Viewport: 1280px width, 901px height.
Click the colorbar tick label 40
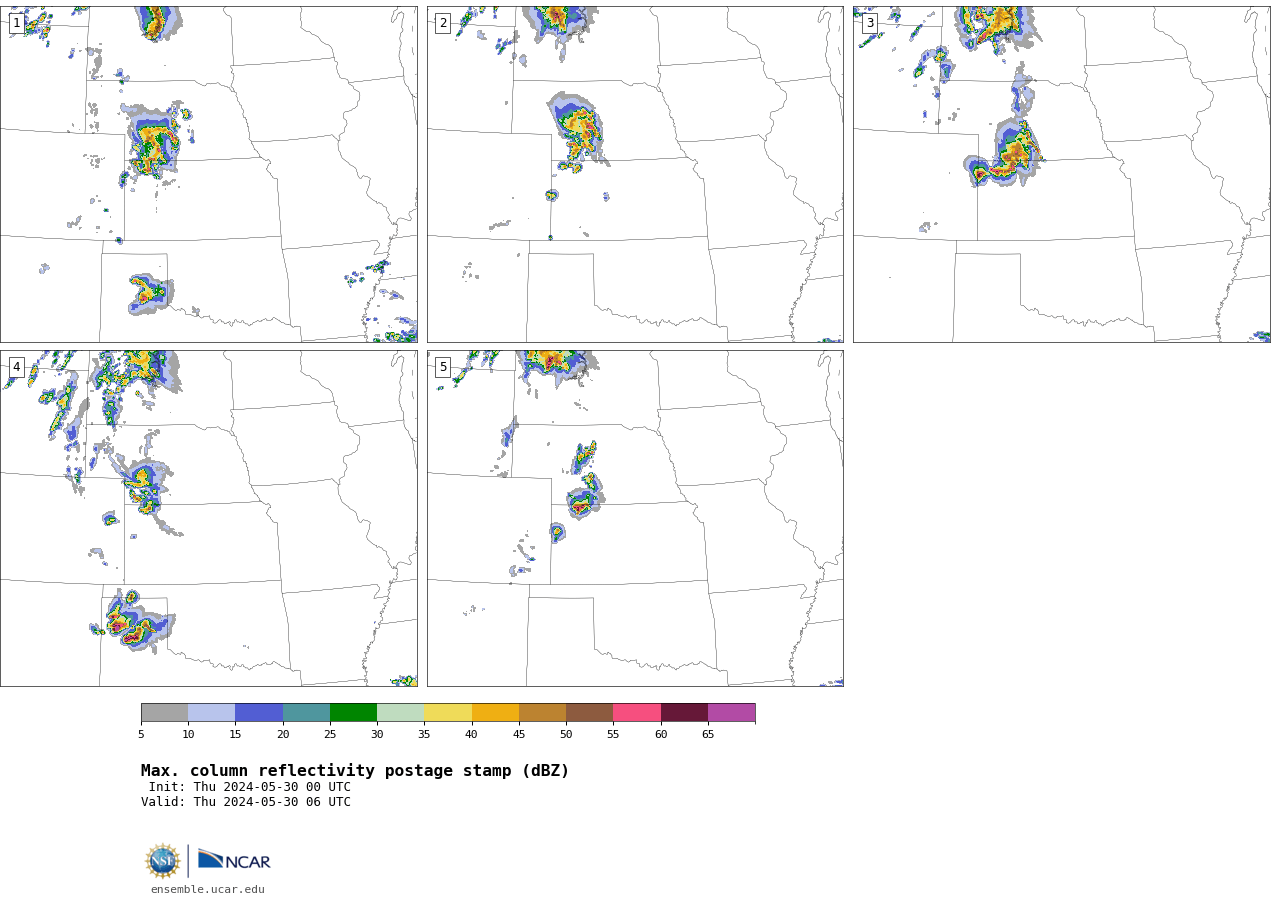[x=471, y=735]
